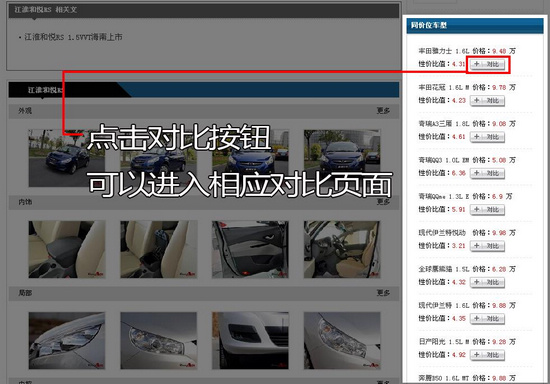
Task: Open 内饰 photo of front cabin and steering wheel
Action: (342, 249)
